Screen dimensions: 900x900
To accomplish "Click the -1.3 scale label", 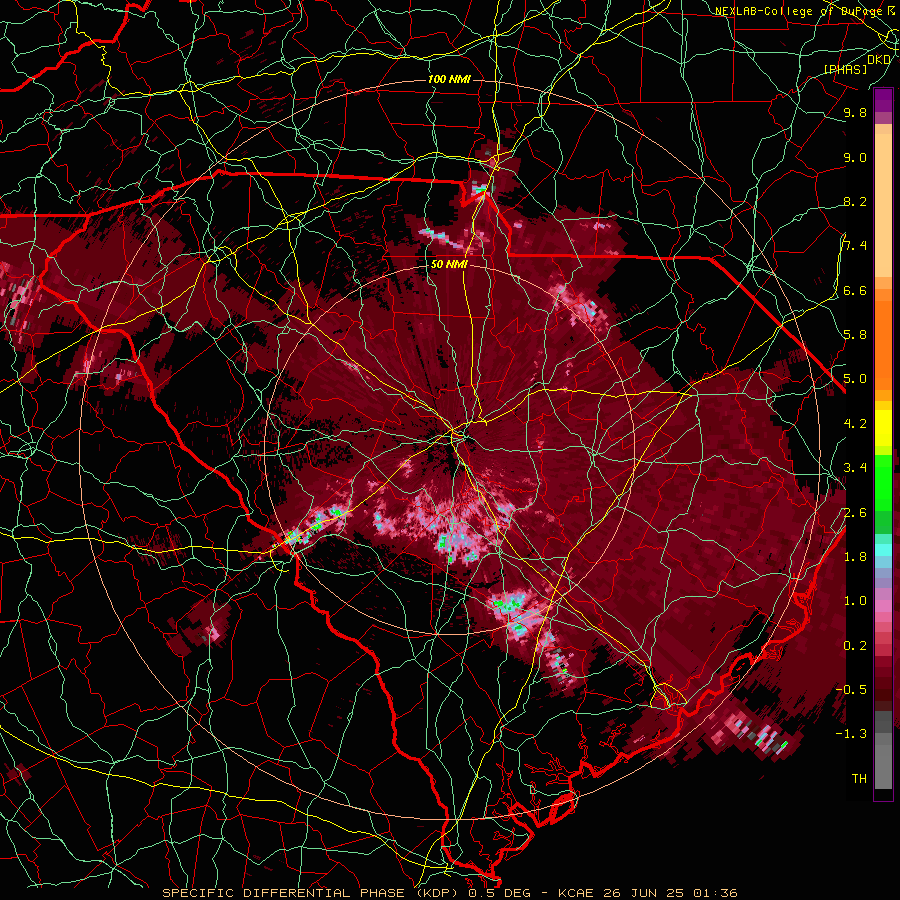I will pyautogui.click(x=851, y=734).
